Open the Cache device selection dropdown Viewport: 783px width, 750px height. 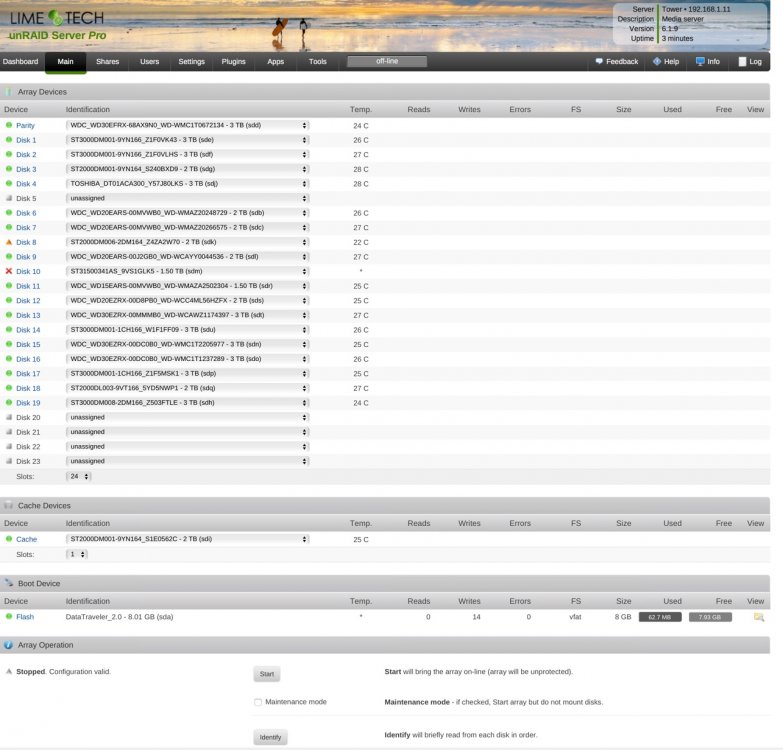(x=188, y=539)
